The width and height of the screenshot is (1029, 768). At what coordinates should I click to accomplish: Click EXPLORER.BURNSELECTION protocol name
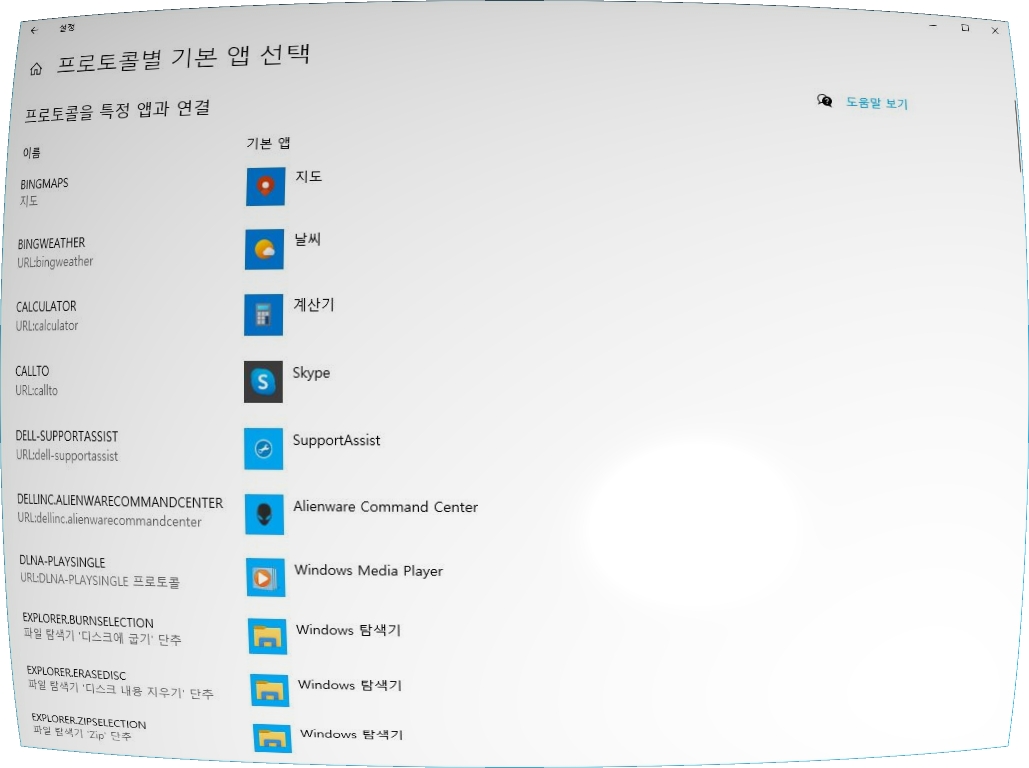(x=88, y=620)
